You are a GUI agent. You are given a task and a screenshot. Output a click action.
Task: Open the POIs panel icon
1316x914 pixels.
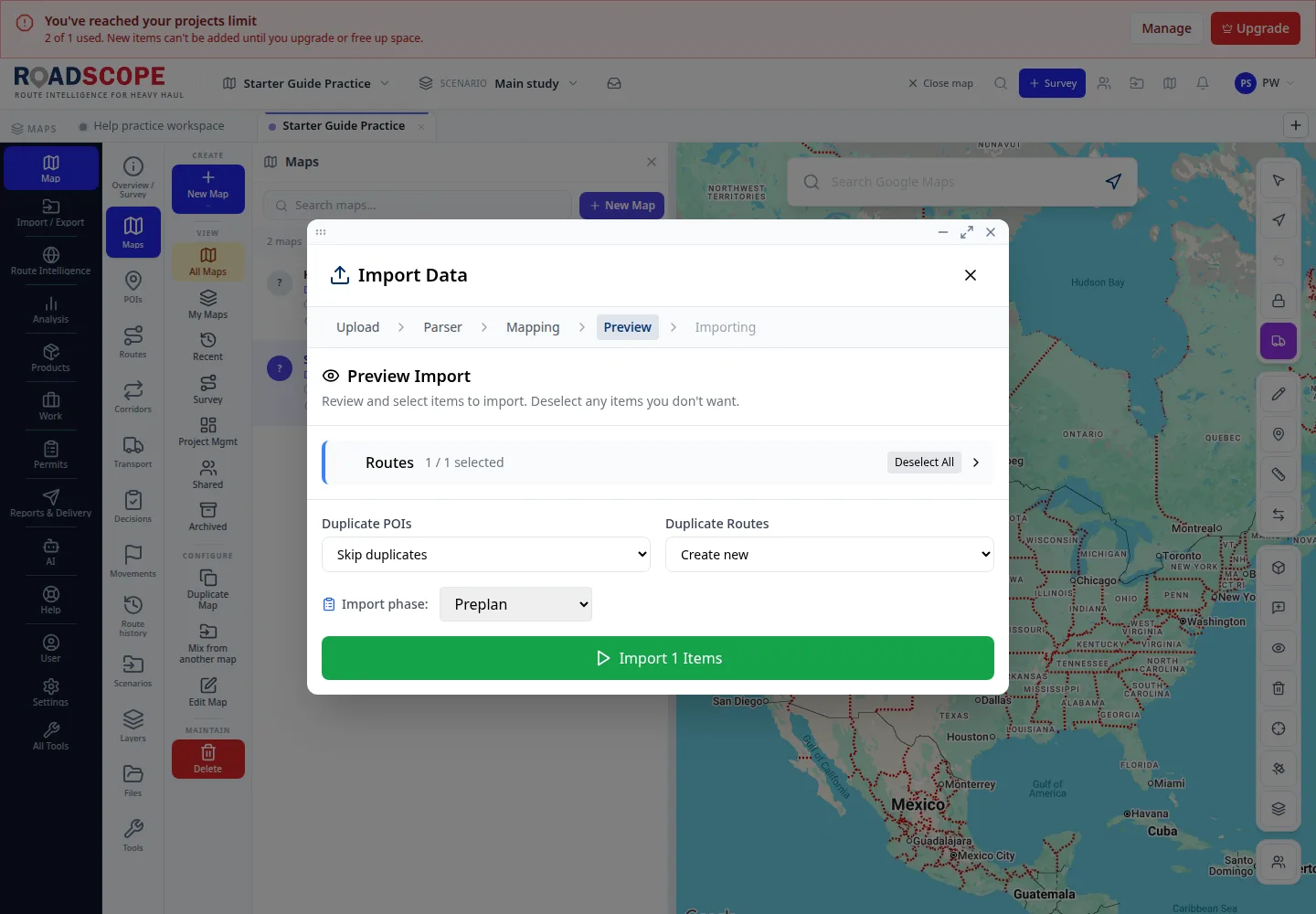[133, 287]
